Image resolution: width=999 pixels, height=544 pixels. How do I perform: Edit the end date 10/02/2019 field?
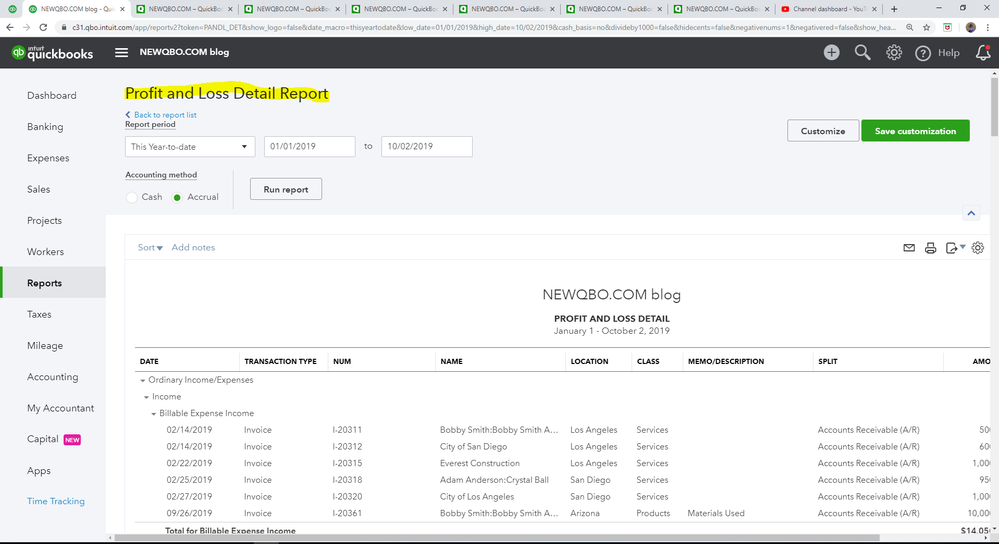pyautogui.click(x=427, y=147)
